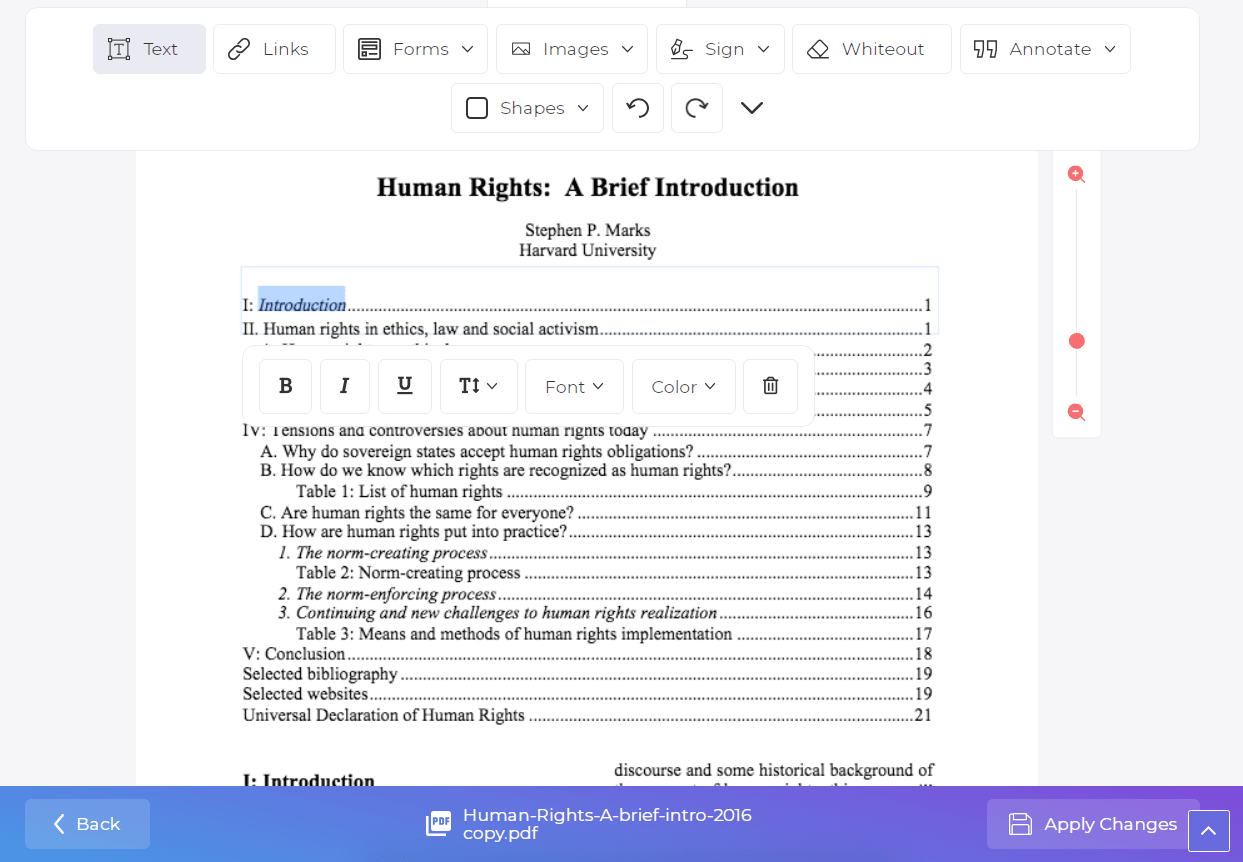This screenshot has width=1243, height=862.
Task: Toggle bold formatting on selected text
Action: tap(285, 386)
